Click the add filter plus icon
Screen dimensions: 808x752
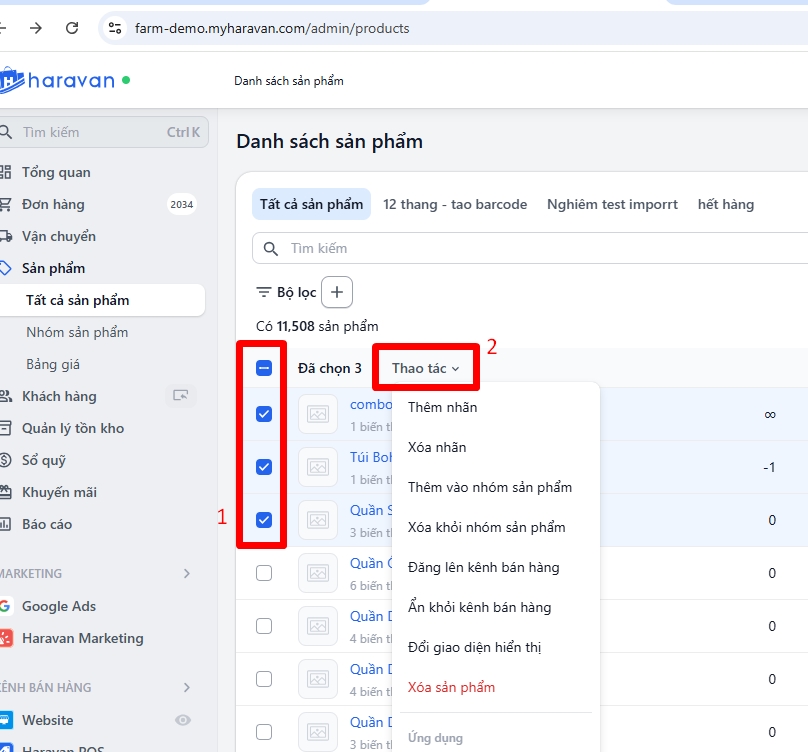coord(337,292)
